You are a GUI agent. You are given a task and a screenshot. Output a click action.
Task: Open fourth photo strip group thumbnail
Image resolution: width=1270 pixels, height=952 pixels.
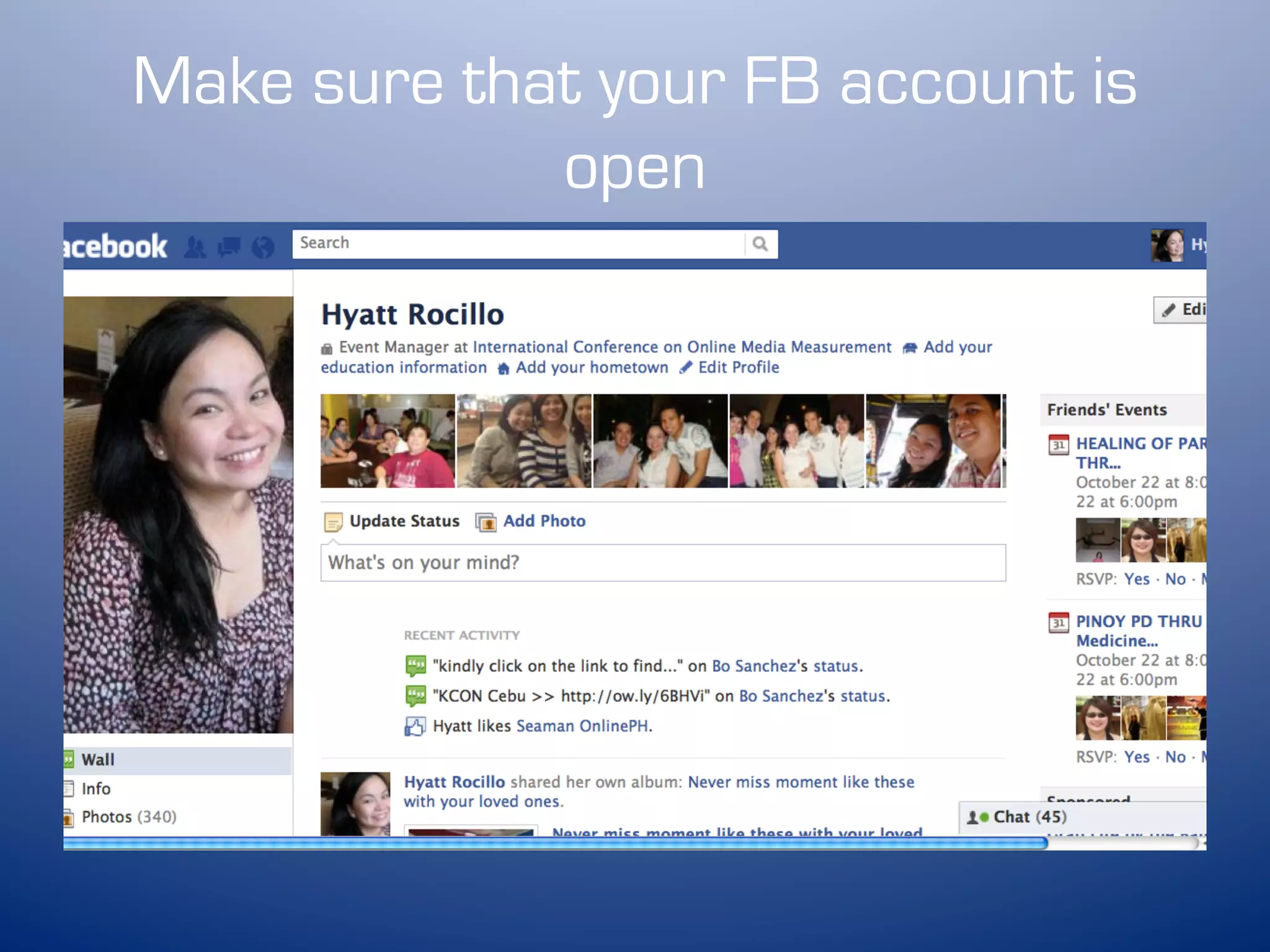click(797, 441)
